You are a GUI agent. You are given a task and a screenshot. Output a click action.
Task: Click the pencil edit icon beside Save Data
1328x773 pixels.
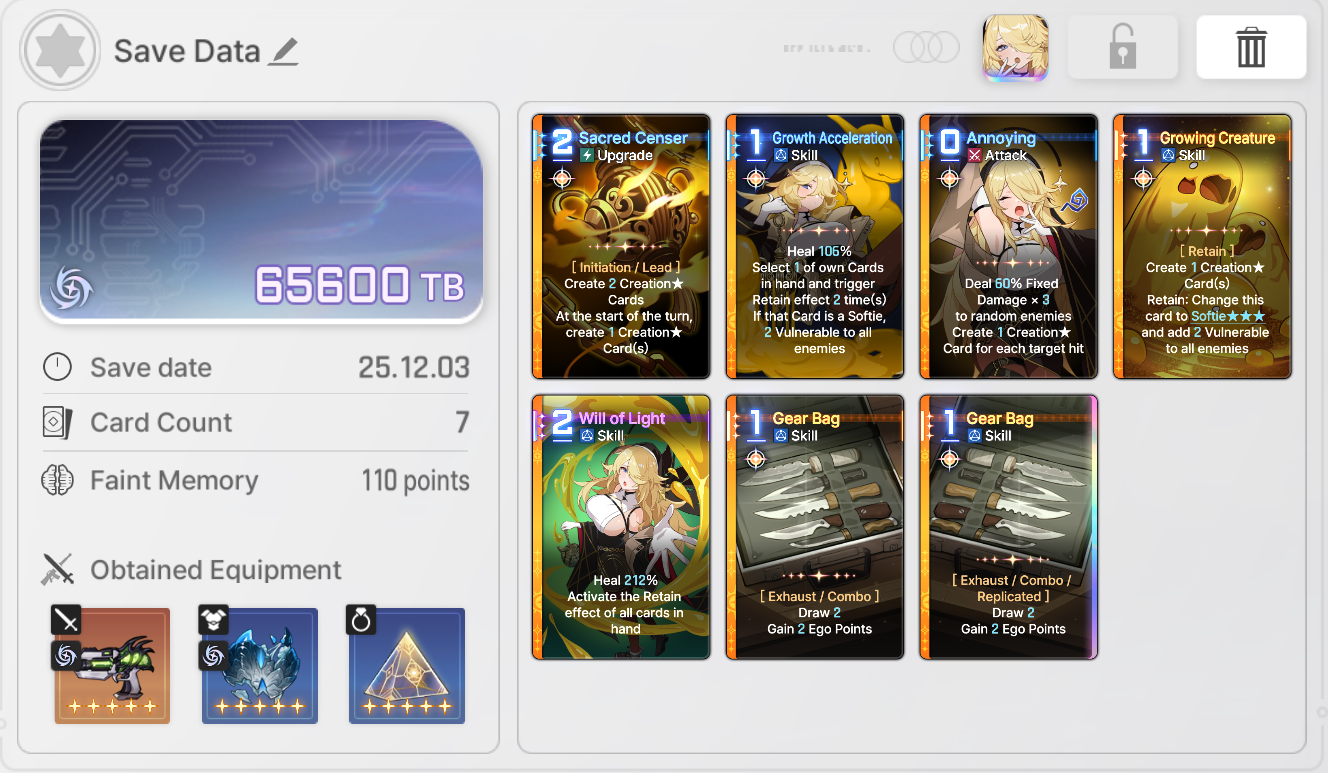point(284,51)
